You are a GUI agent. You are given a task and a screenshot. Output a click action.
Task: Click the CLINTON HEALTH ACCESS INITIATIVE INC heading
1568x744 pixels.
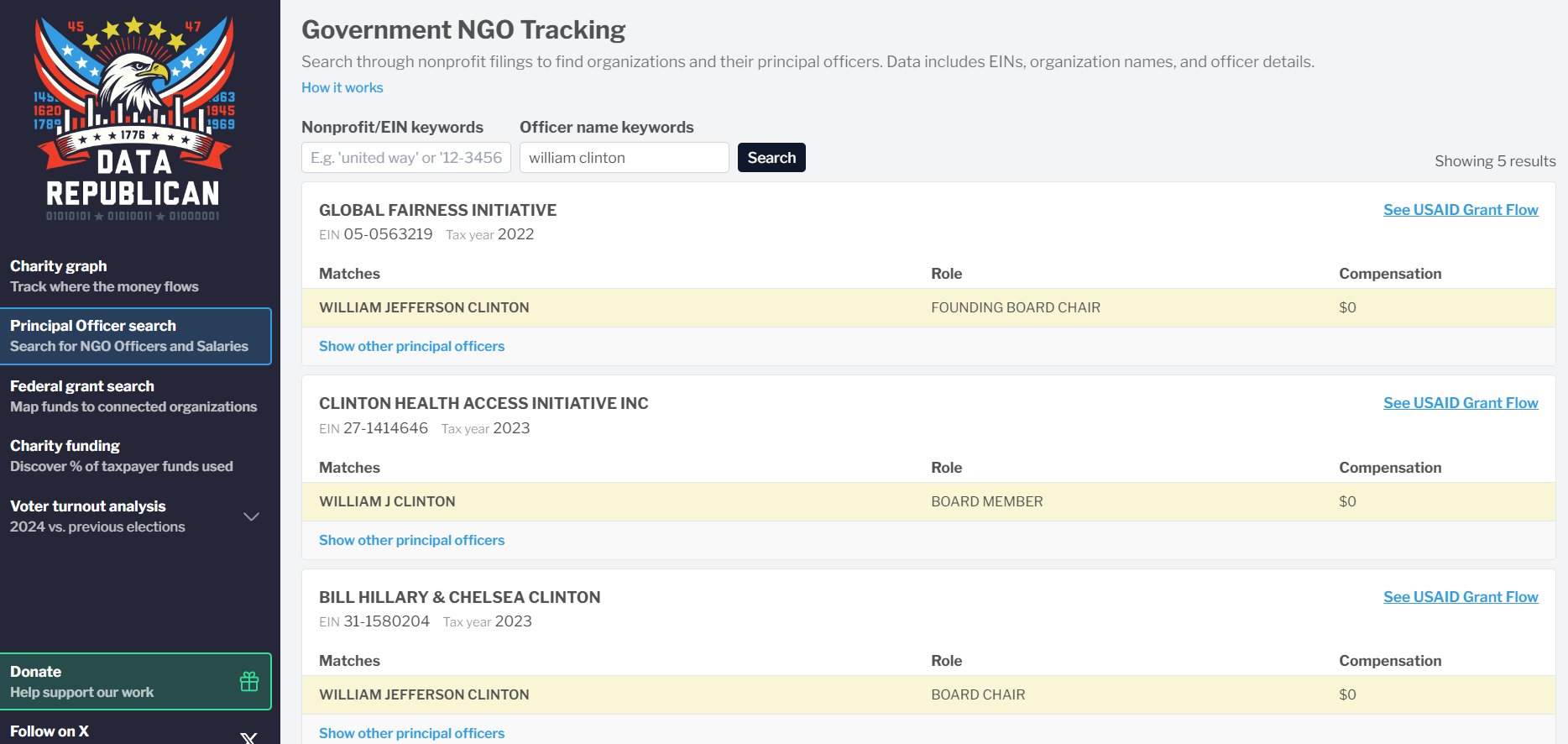coord(483,403)
